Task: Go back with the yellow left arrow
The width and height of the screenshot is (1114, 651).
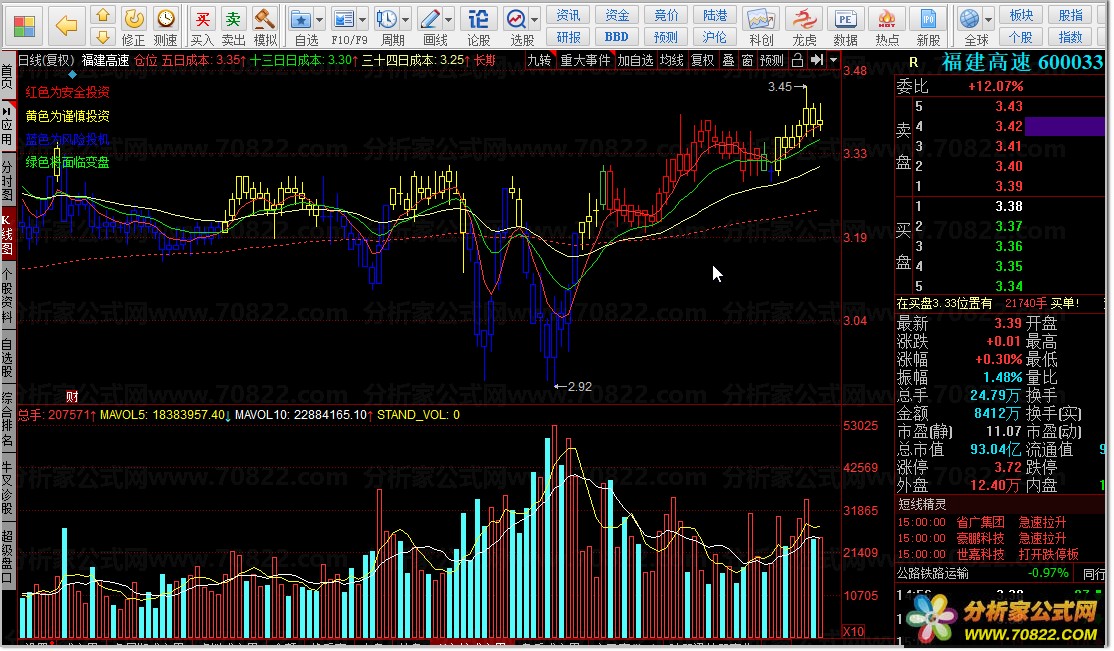Action: pyautogui.click(x=66, y=26)
